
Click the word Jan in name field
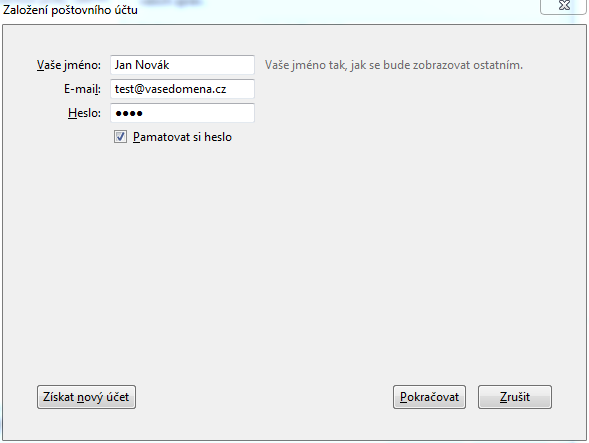coord(123,65)
